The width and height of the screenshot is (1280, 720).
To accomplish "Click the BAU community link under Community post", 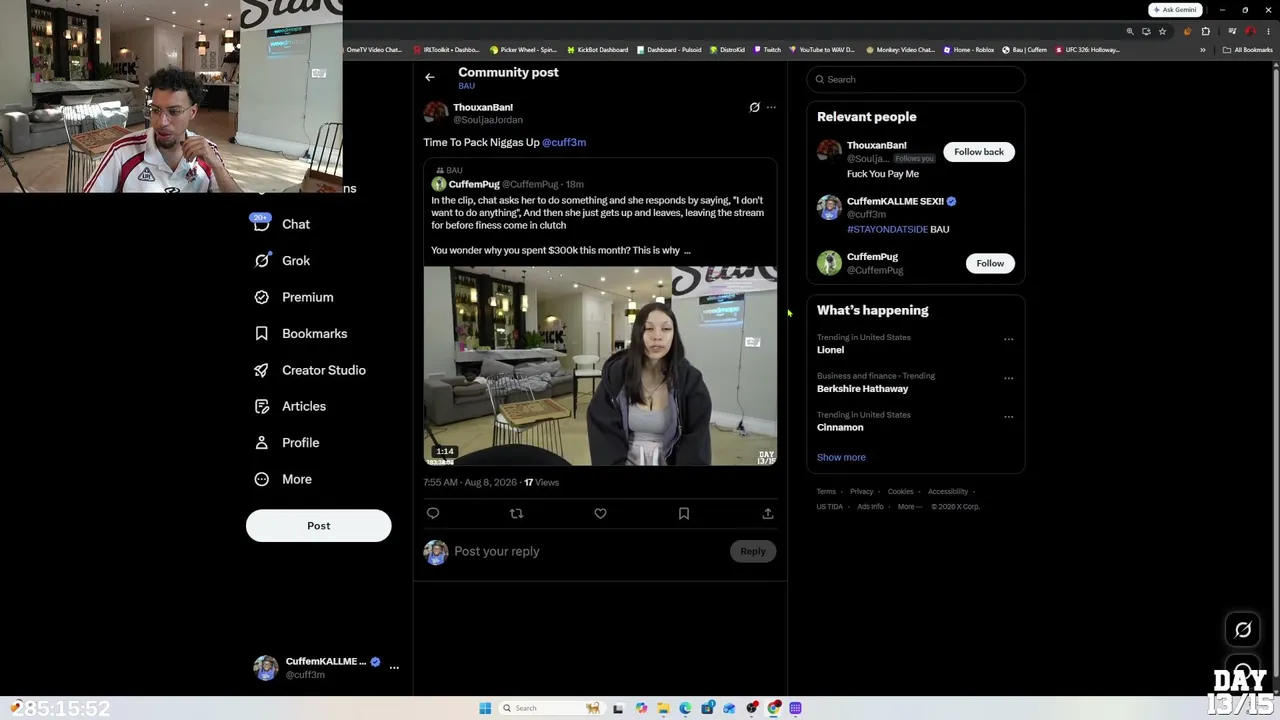I will point(466,86).
